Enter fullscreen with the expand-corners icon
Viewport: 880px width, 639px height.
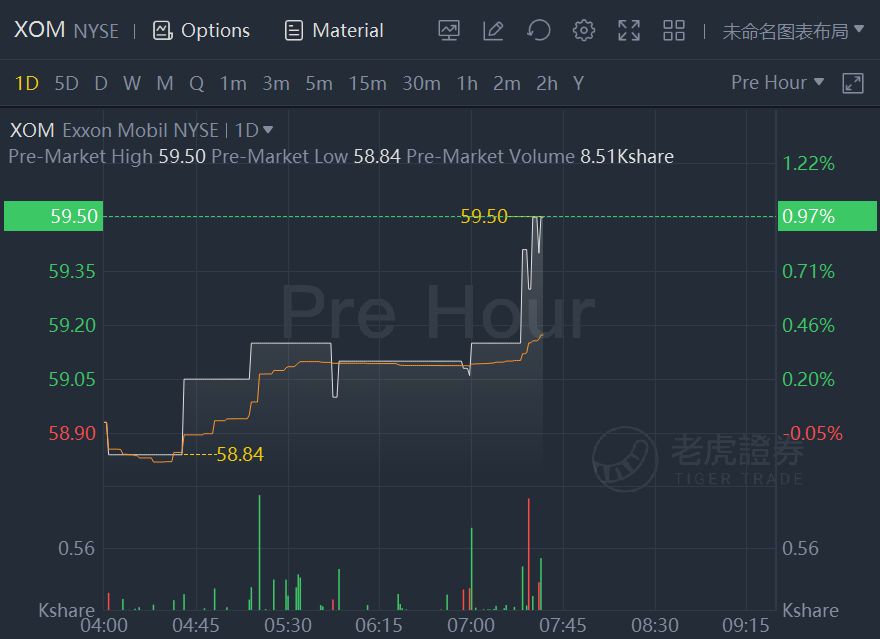point(629,30)
